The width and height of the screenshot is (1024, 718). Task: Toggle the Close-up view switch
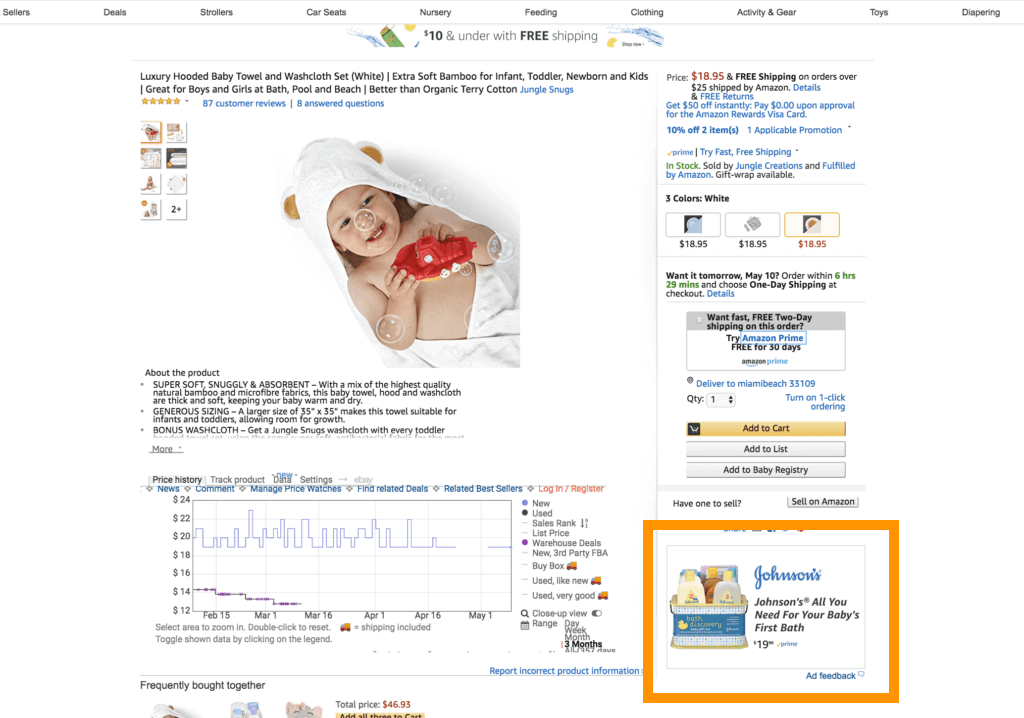click(x=597, y=613)
